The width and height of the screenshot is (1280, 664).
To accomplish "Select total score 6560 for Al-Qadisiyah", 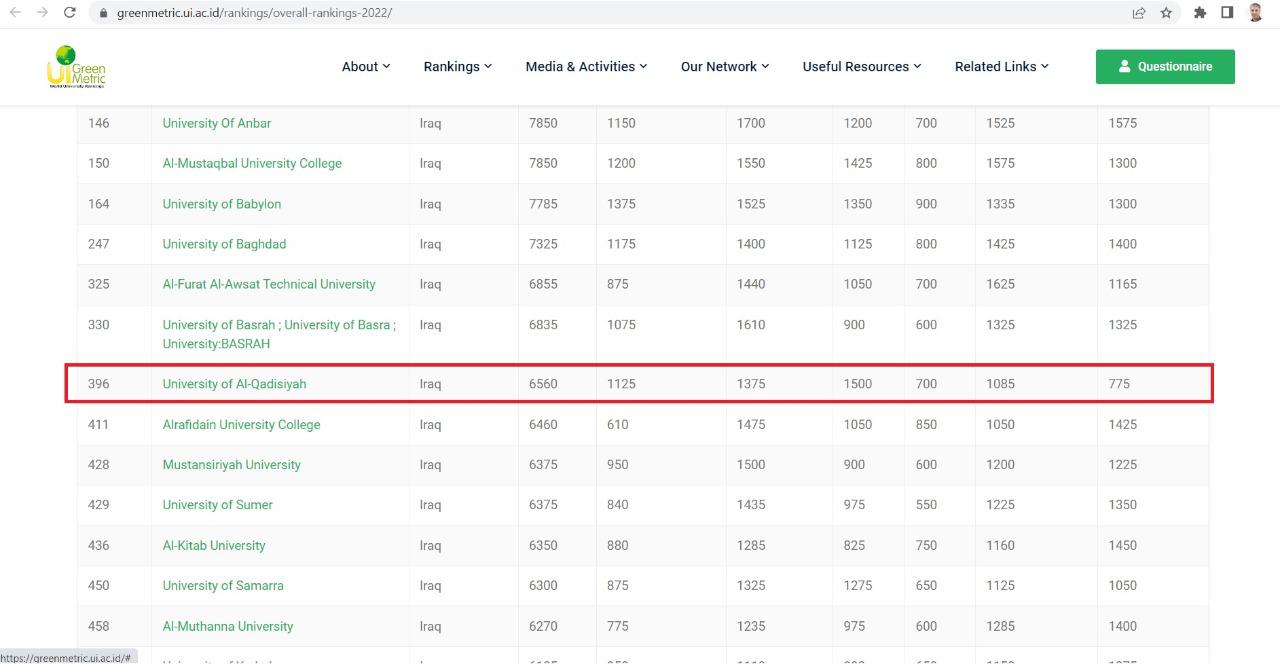I will click(x=543, y=384).
